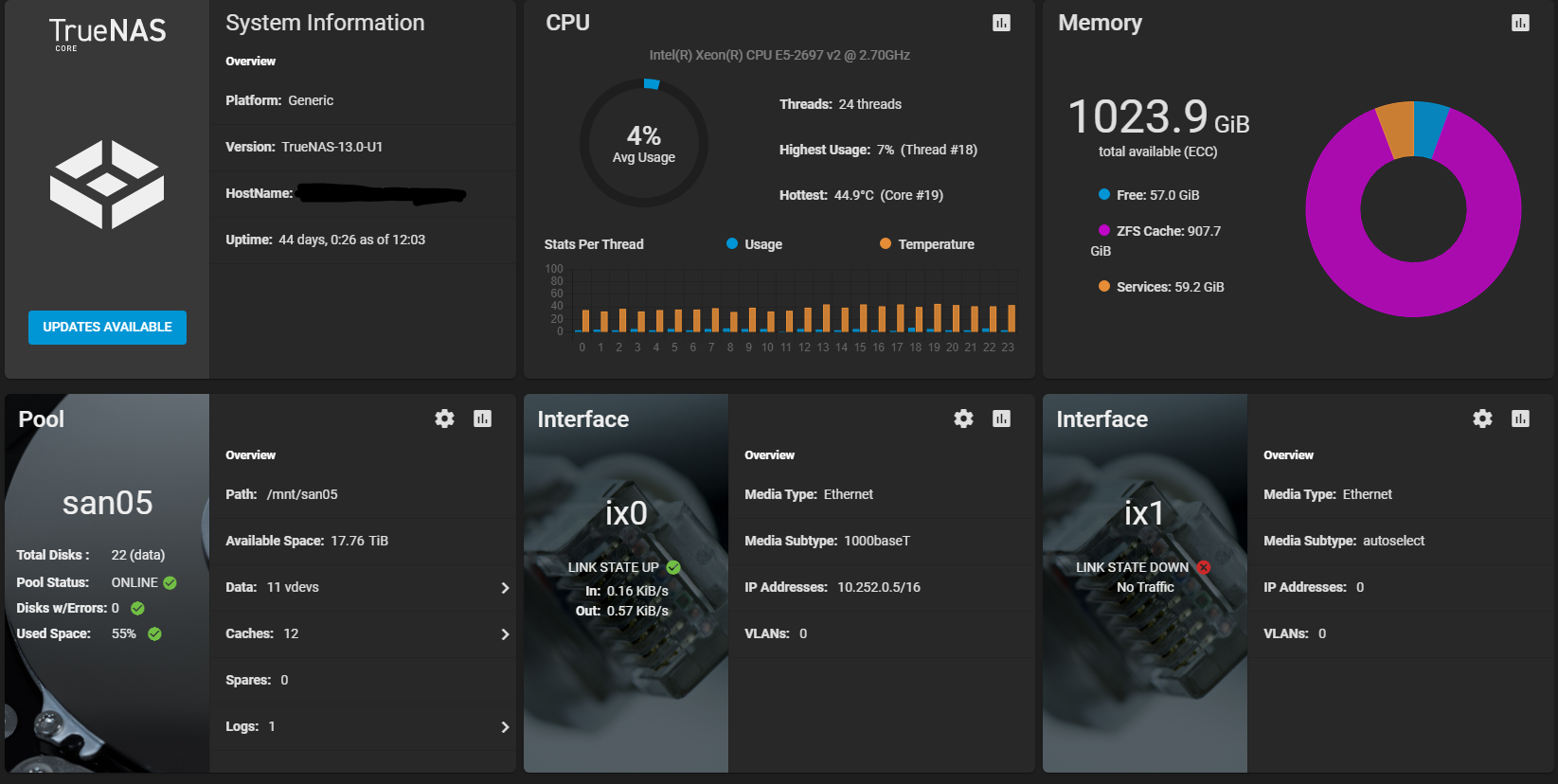Click the large TrueNAS cube logo
Screen dimensions: 1558x784
pyautogui.click(x=107, y=185)
